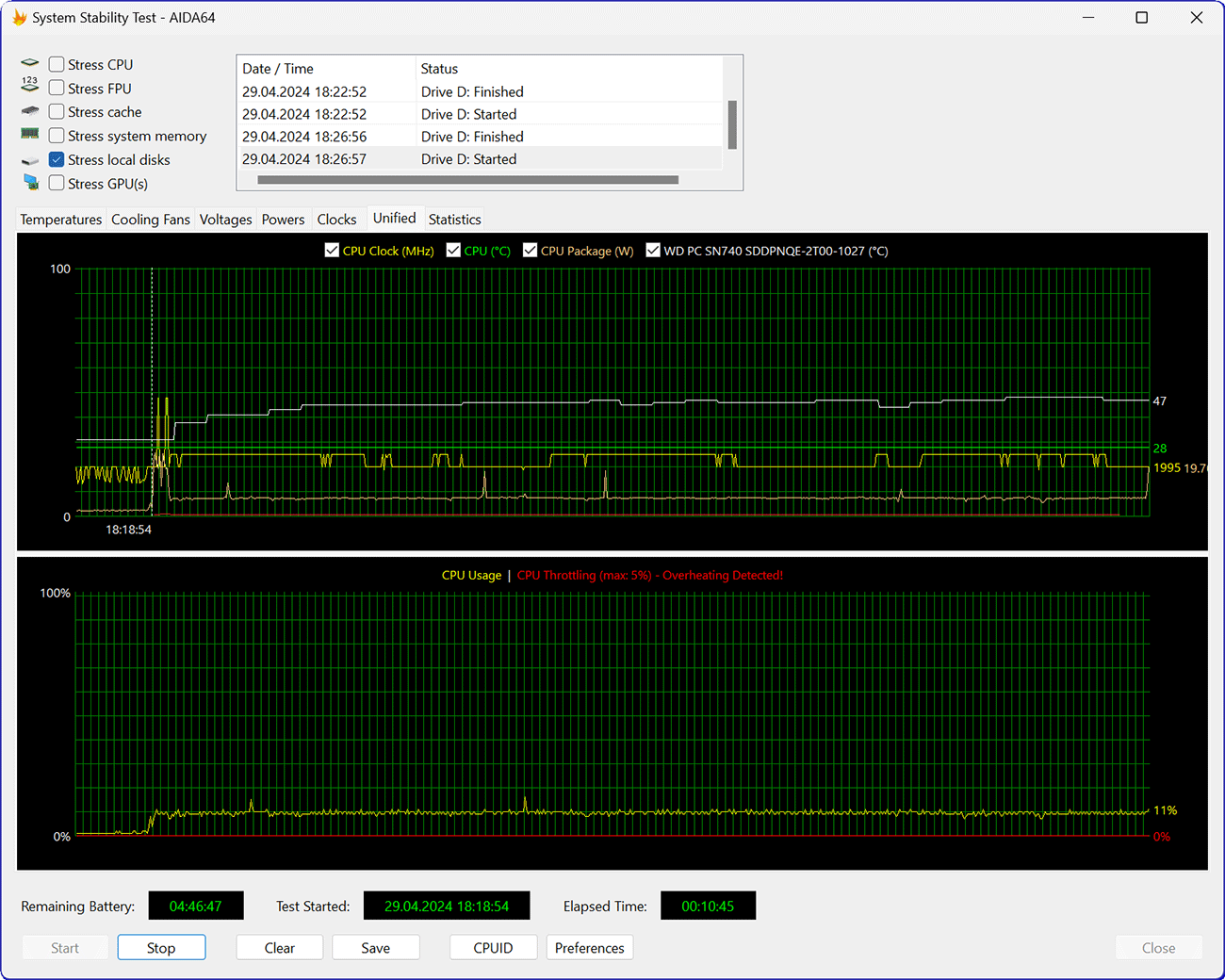1225x980 pixels.
Task: Select the Unified tab
Action: tap(395, 218)
